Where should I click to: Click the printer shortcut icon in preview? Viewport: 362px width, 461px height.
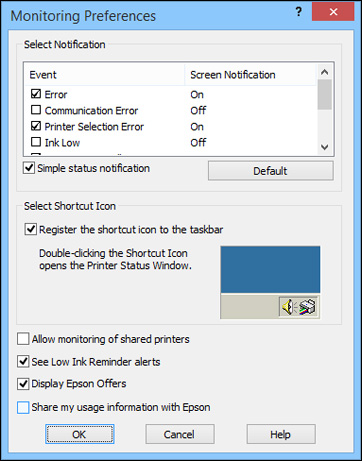307,307
